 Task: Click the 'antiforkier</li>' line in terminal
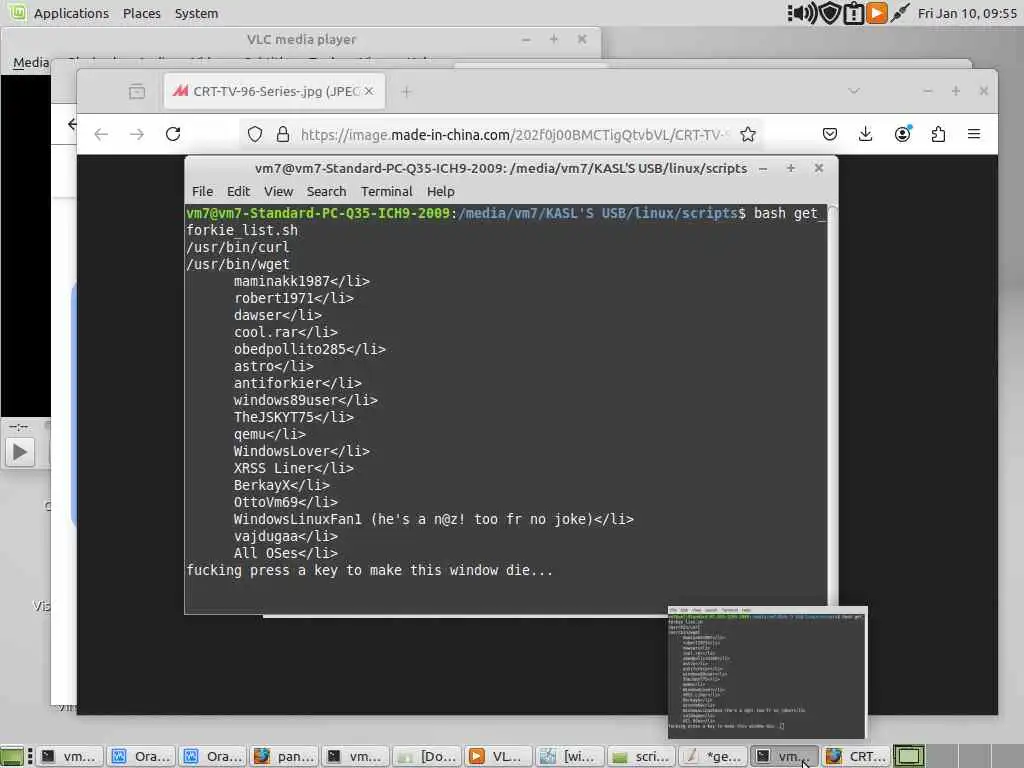297,383
